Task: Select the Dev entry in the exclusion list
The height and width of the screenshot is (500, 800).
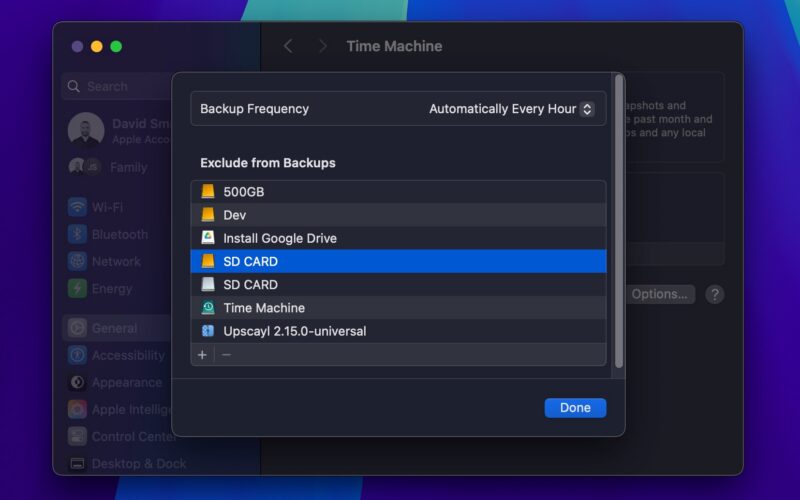Action: pos(398,215)
